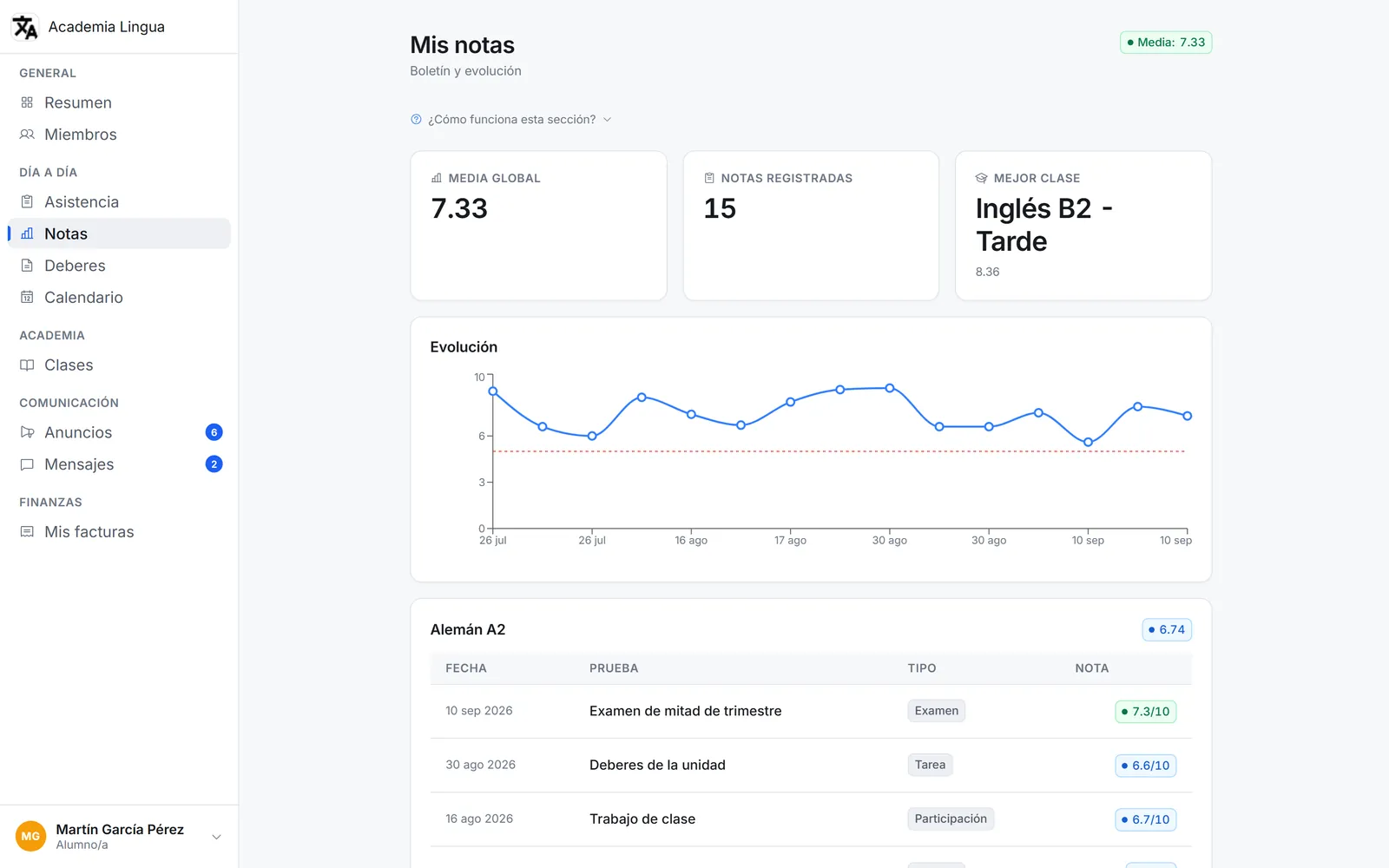
Task: Click the first data point on Evolución chart
Action: (x=493, y=391)
